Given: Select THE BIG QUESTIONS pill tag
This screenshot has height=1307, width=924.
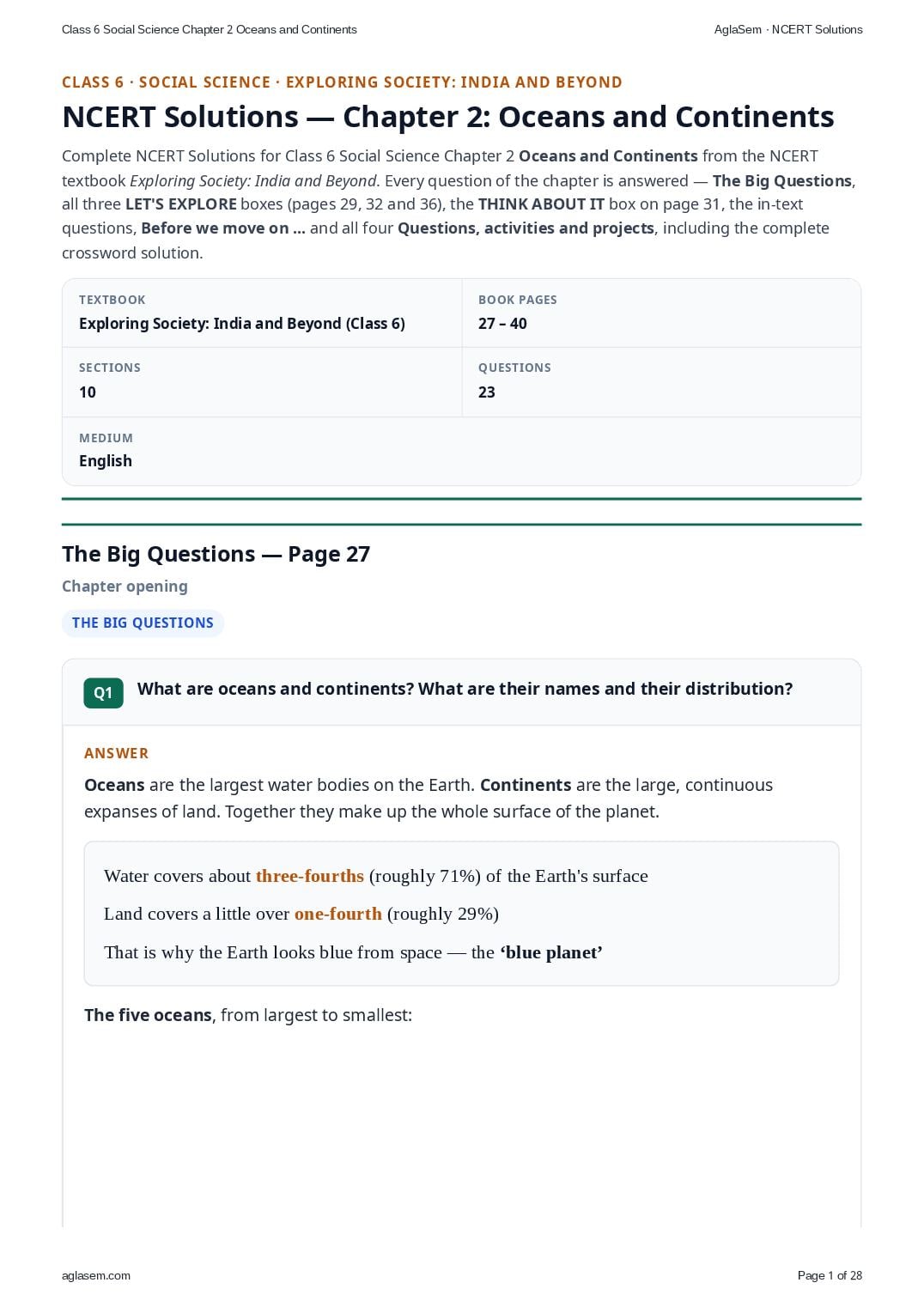Looking at the screenshot, I should 143,623.
